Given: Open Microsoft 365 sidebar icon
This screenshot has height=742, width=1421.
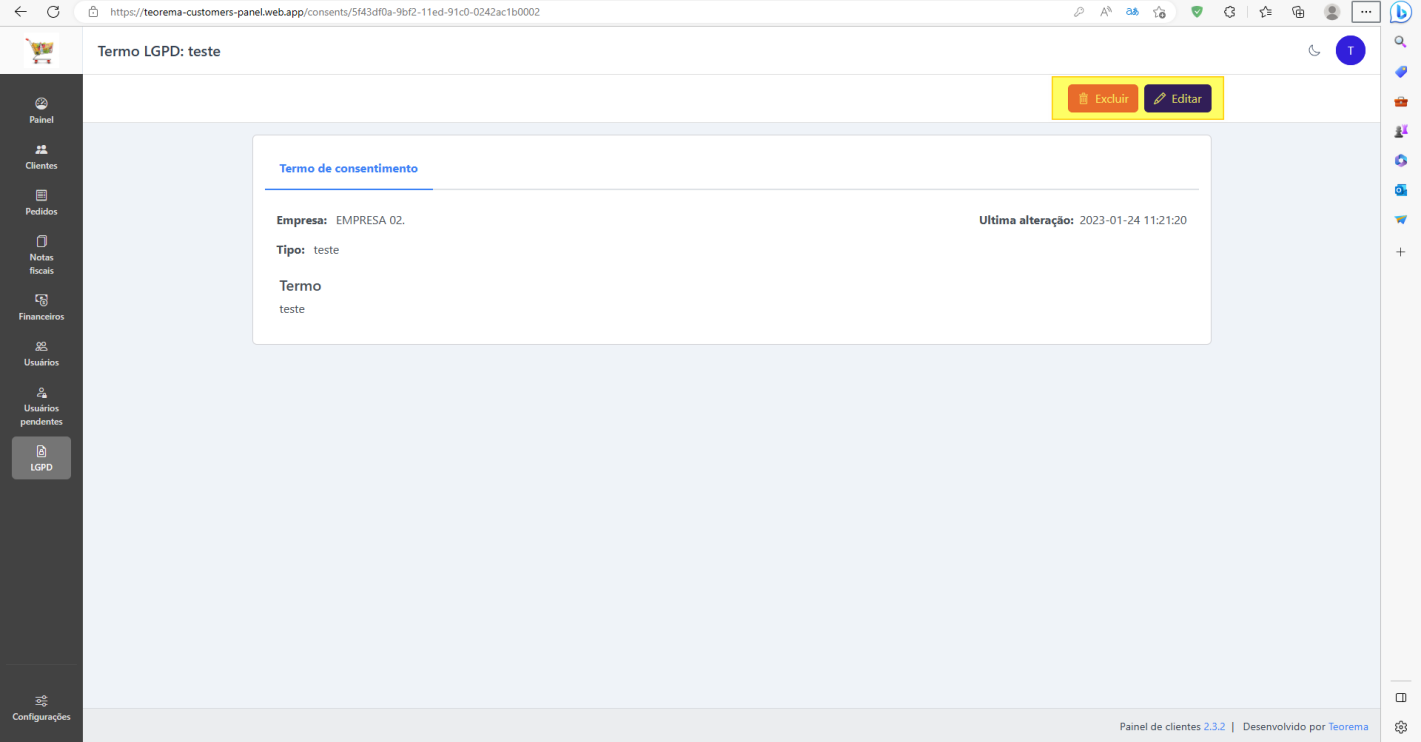Looking at the screenshot, I should 1401,160.
